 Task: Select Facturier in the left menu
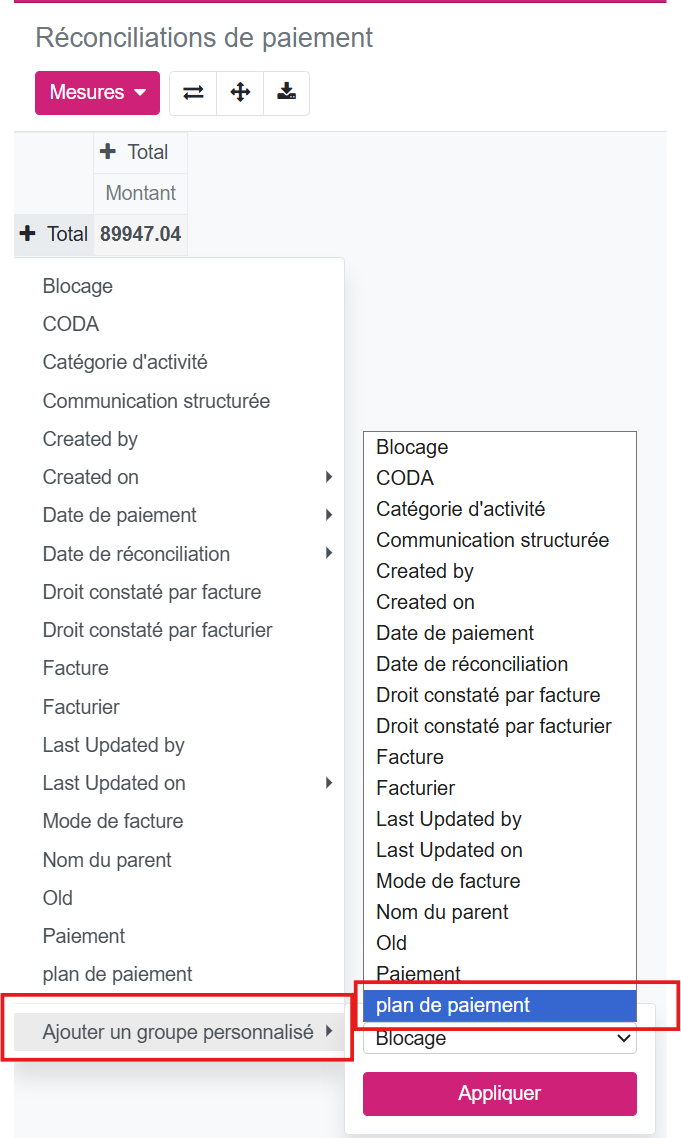click(81, 707)
